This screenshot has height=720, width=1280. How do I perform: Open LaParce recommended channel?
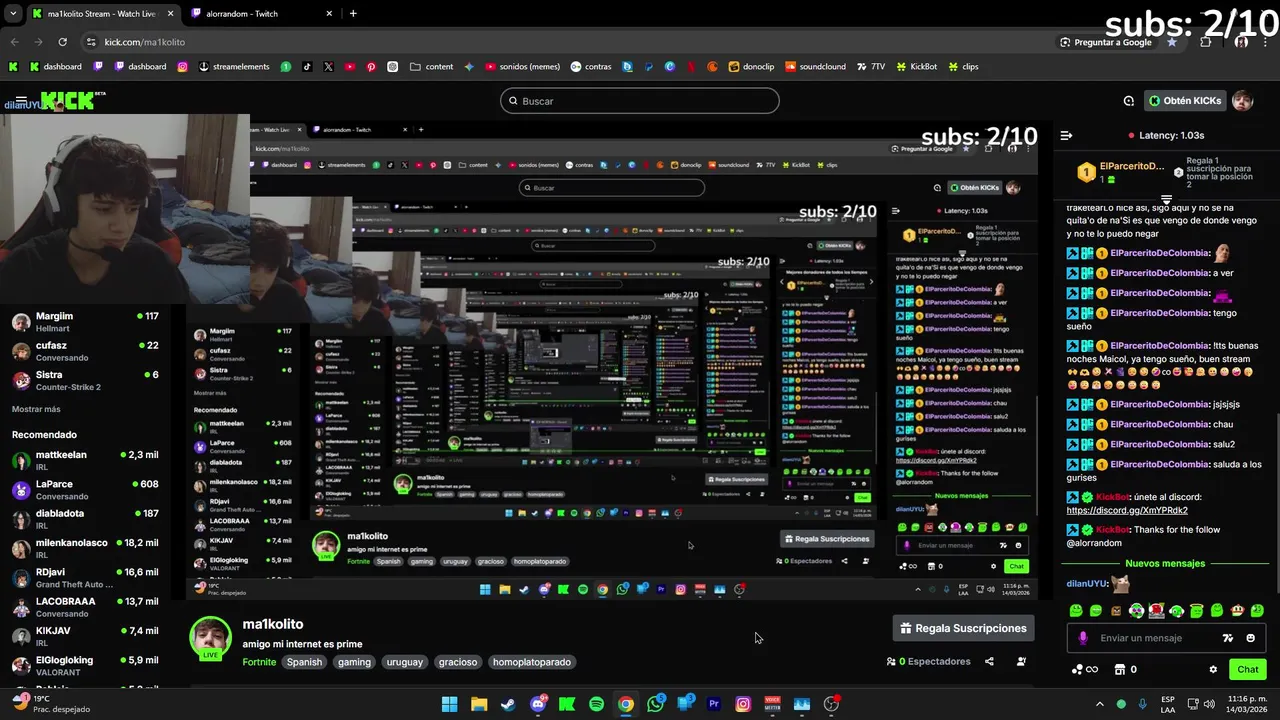pos(85,490)
